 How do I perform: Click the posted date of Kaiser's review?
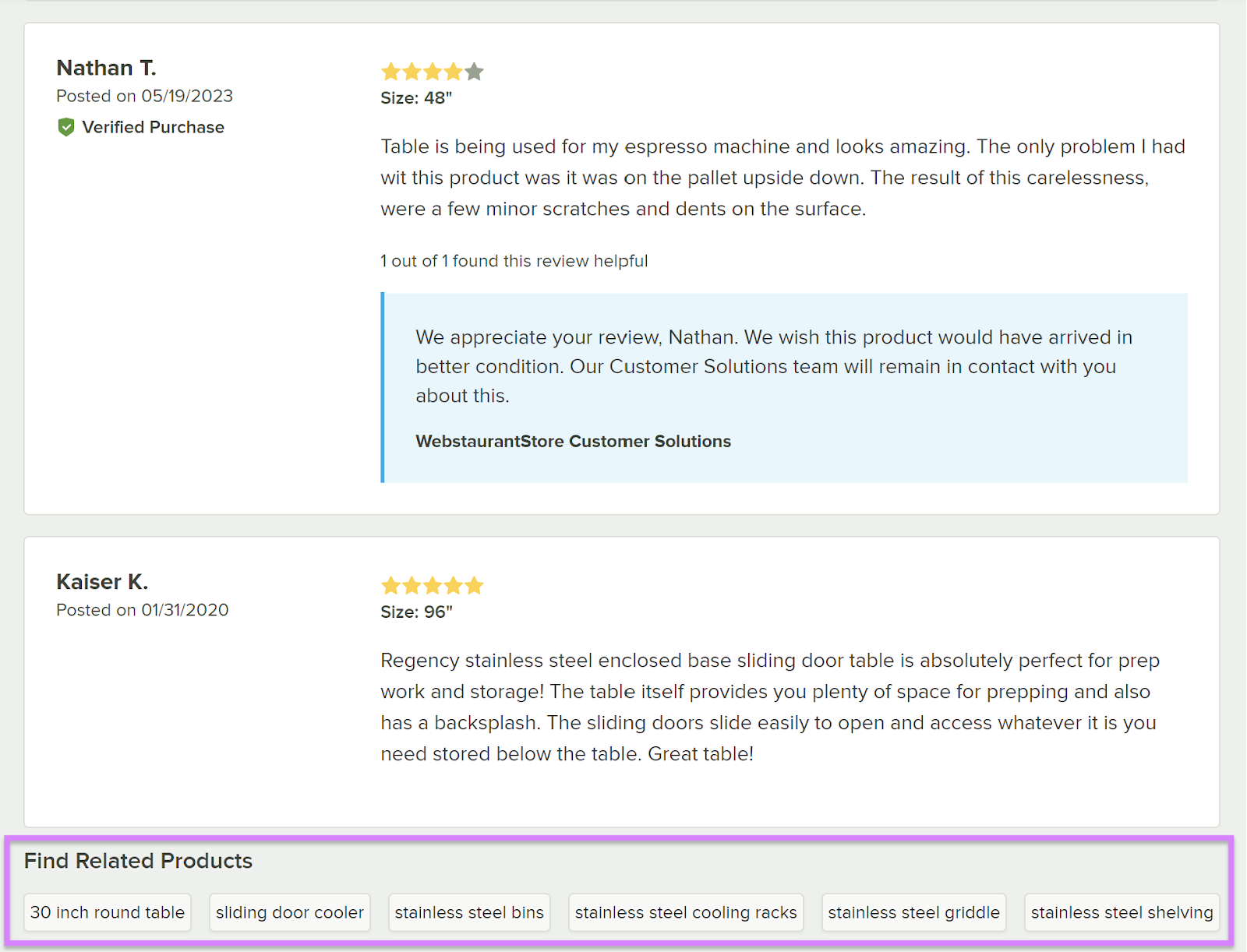pyautogui.click(x=143, y=610)
